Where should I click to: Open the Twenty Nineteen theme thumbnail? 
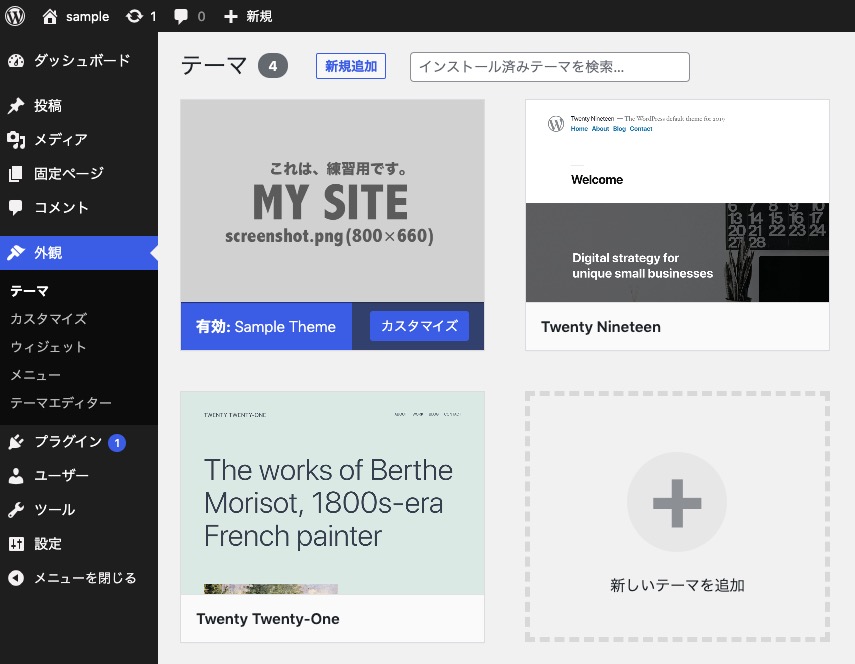click(677, 201)
